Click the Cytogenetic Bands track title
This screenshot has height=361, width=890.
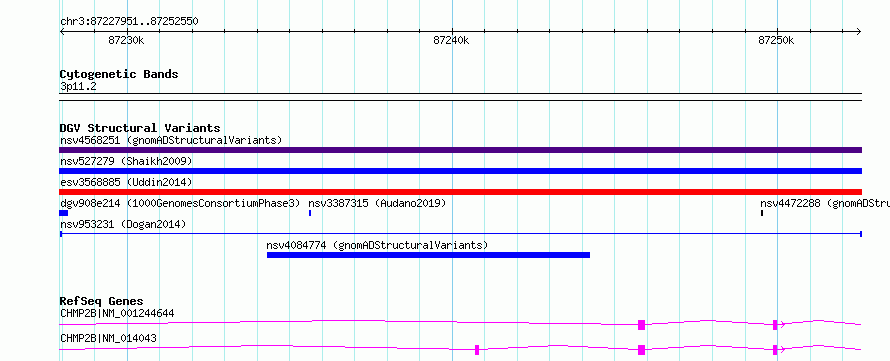click(119, 74)
